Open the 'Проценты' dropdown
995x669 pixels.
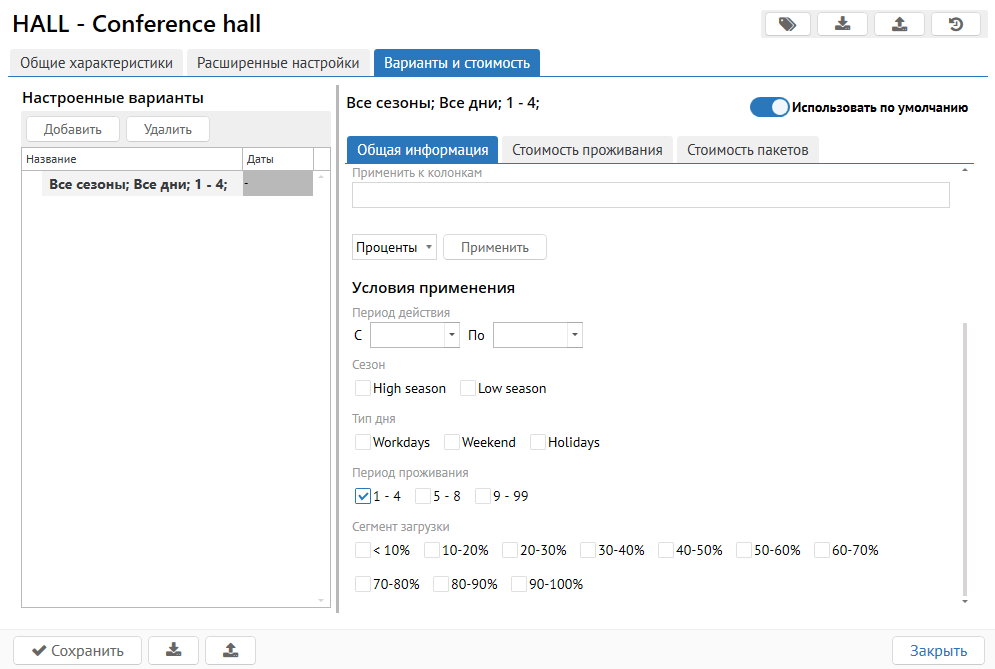point(394,247)
